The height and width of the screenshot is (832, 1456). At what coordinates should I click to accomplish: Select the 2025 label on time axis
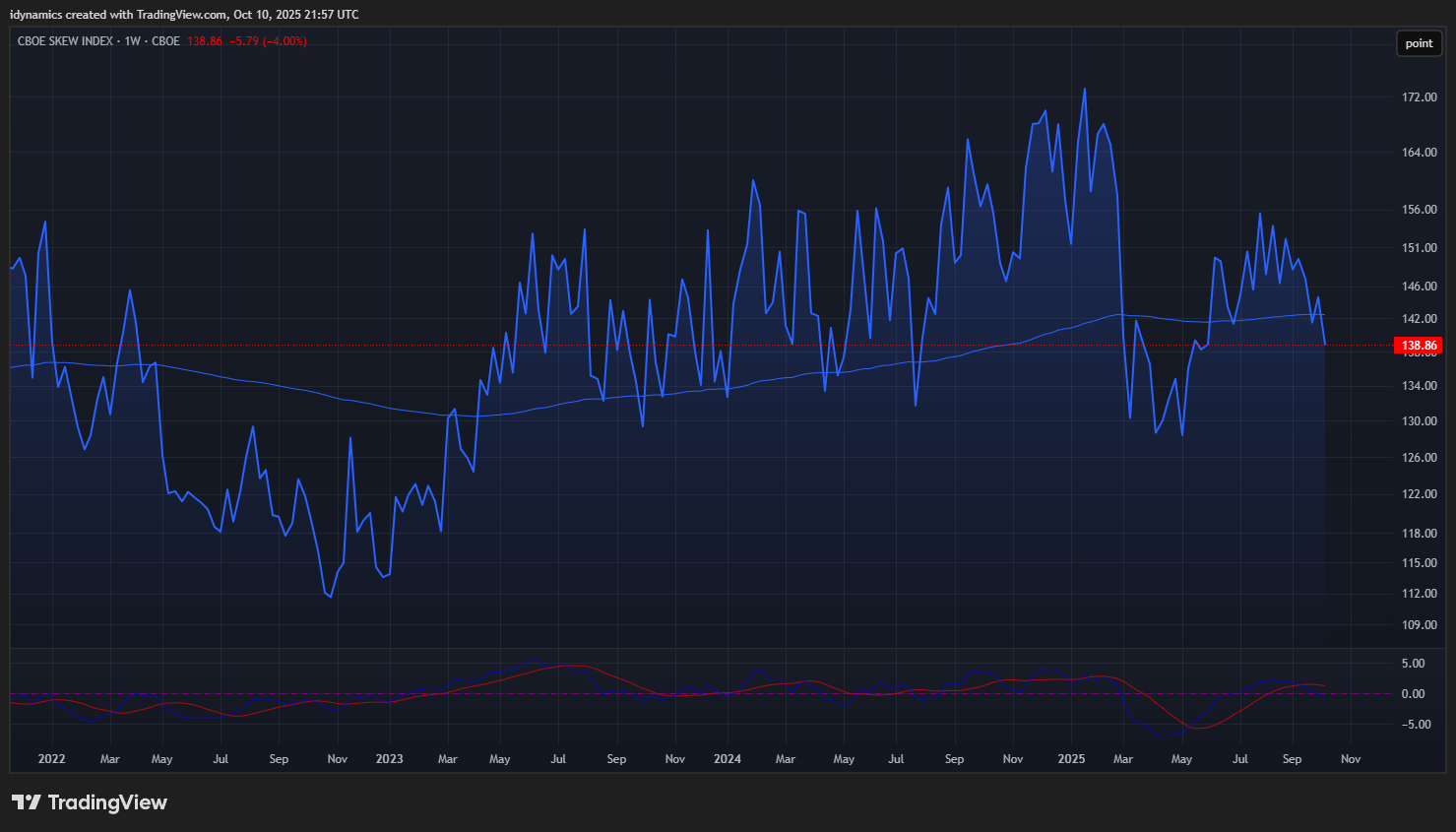(x=1071, y=759)
